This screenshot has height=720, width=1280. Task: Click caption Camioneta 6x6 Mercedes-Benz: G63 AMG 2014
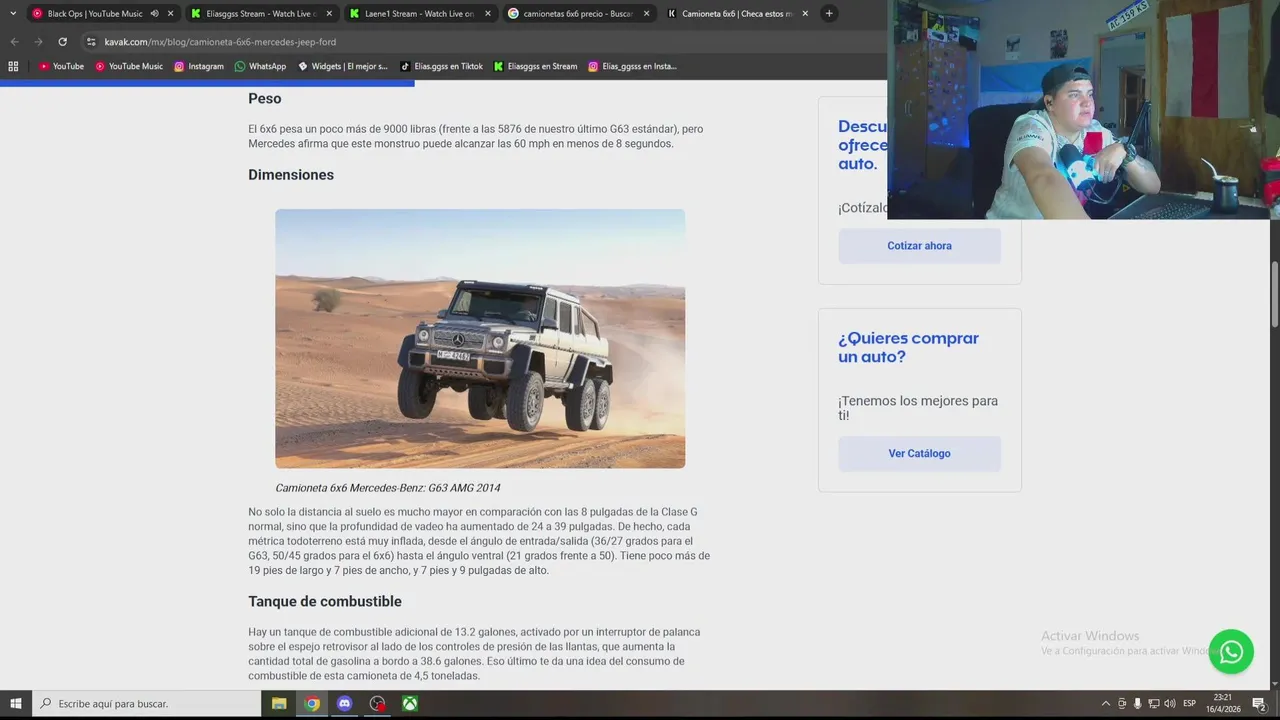[x=388, y=488]
